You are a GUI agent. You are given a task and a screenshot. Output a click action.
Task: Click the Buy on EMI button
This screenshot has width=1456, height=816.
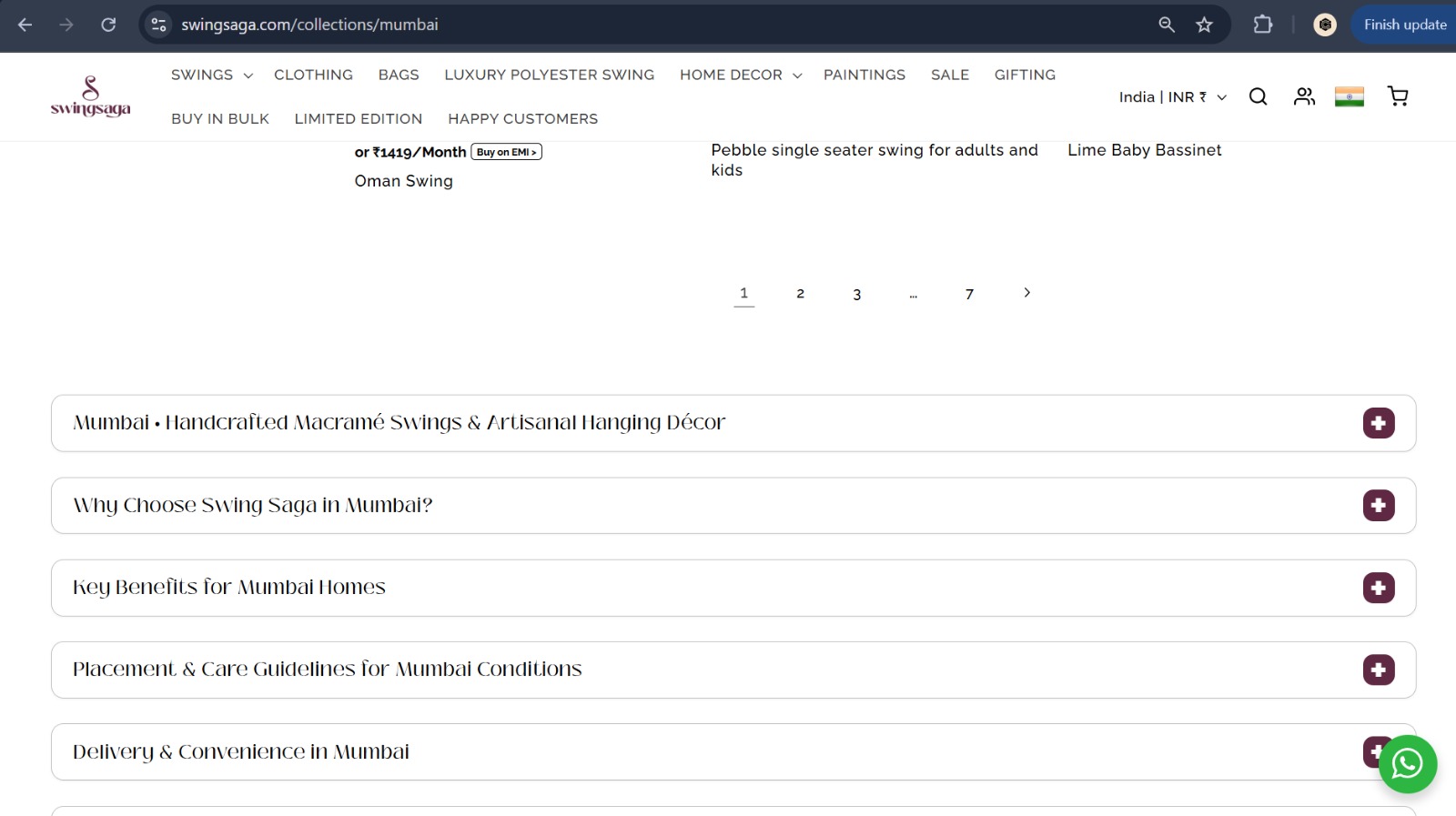[507, 152]
